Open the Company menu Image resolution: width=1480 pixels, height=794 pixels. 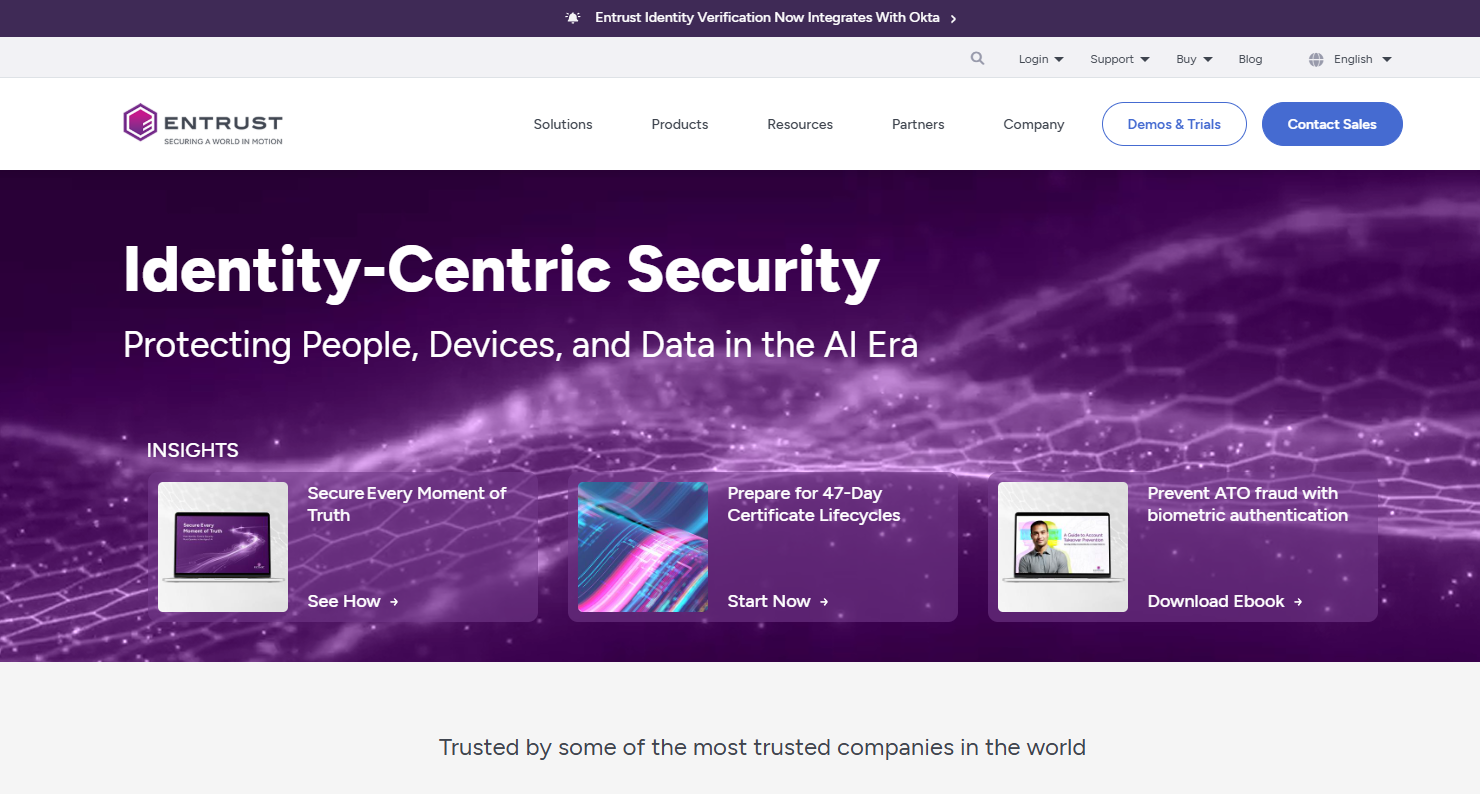pos(1034,125)
